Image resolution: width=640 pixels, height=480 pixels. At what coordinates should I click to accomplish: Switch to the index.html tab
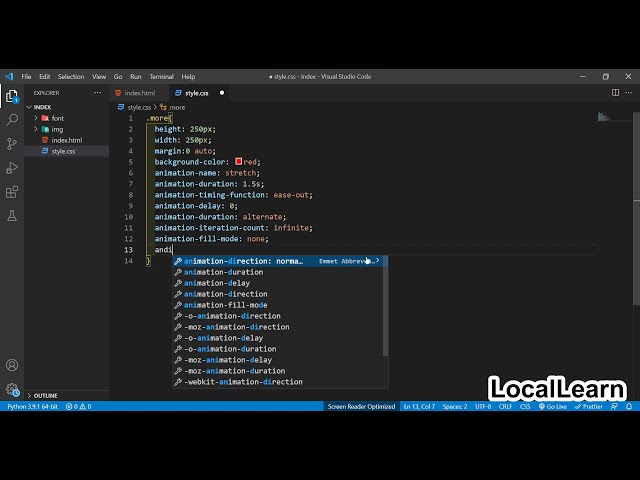(139, 93)
